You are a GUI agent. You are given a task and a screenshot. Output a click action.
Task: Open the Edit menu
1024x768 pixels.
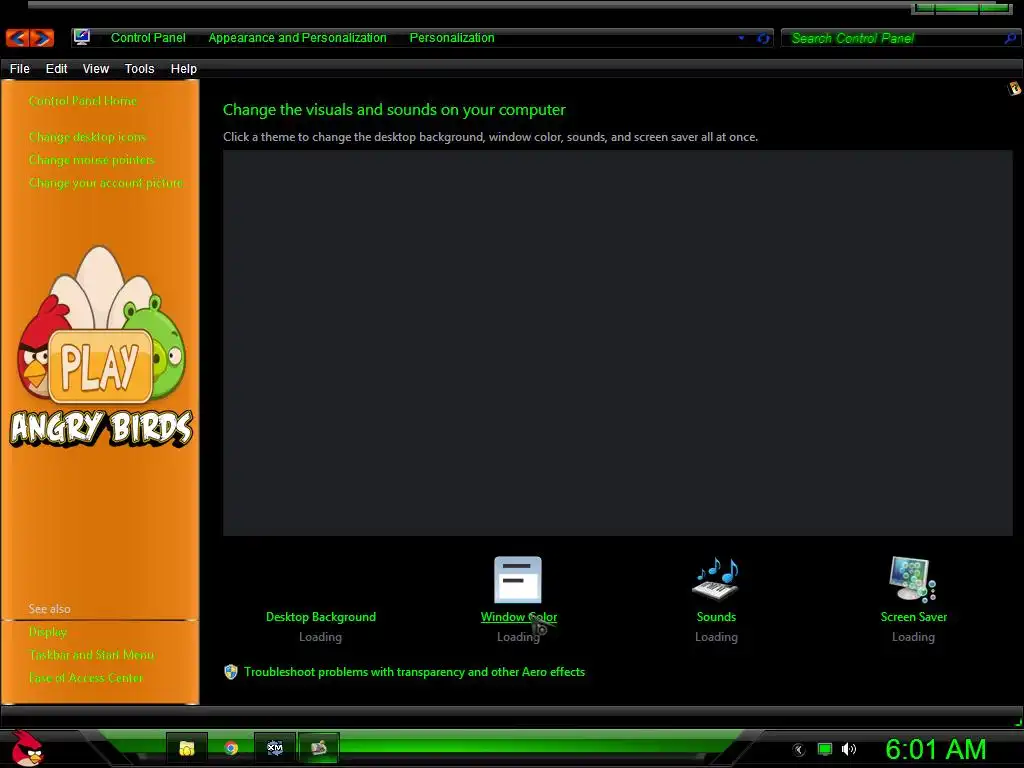[56, 69]
